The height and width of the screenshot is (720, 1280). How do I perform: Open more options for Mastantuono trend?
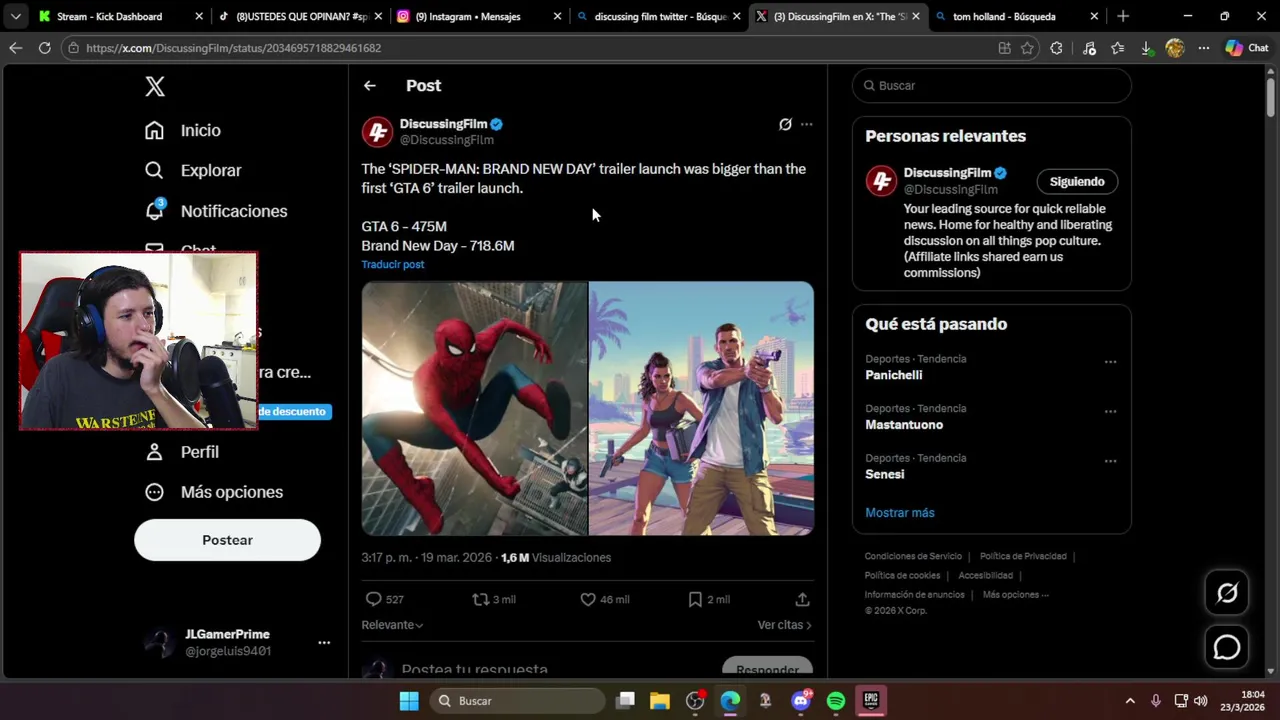point(1110,411)
